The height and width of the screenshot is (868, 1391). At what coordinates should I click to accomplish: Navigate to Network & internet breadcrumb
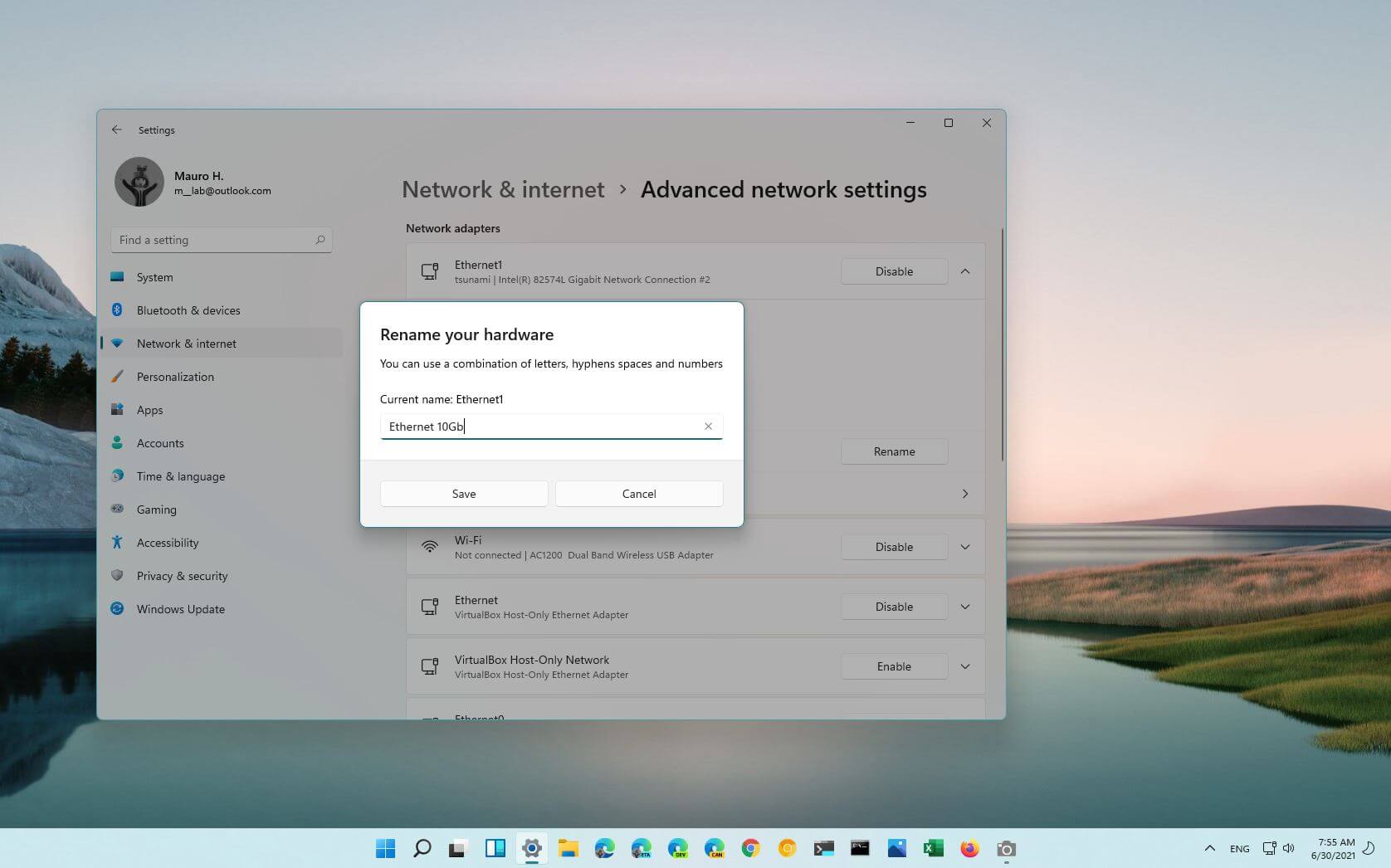click(502, 189)
